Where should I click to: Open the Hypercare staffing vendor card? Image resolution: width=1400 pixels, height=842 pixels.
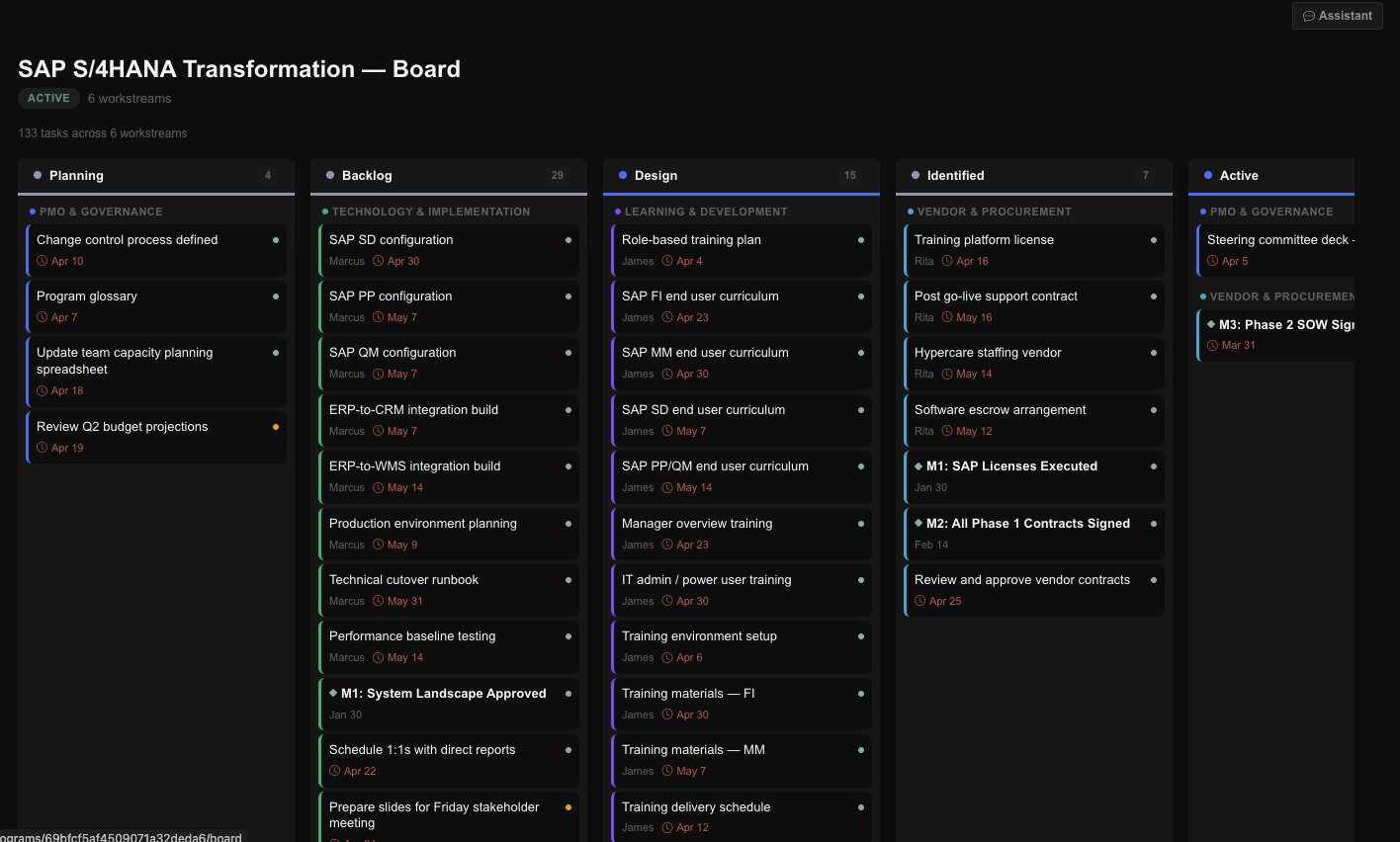1034,363
